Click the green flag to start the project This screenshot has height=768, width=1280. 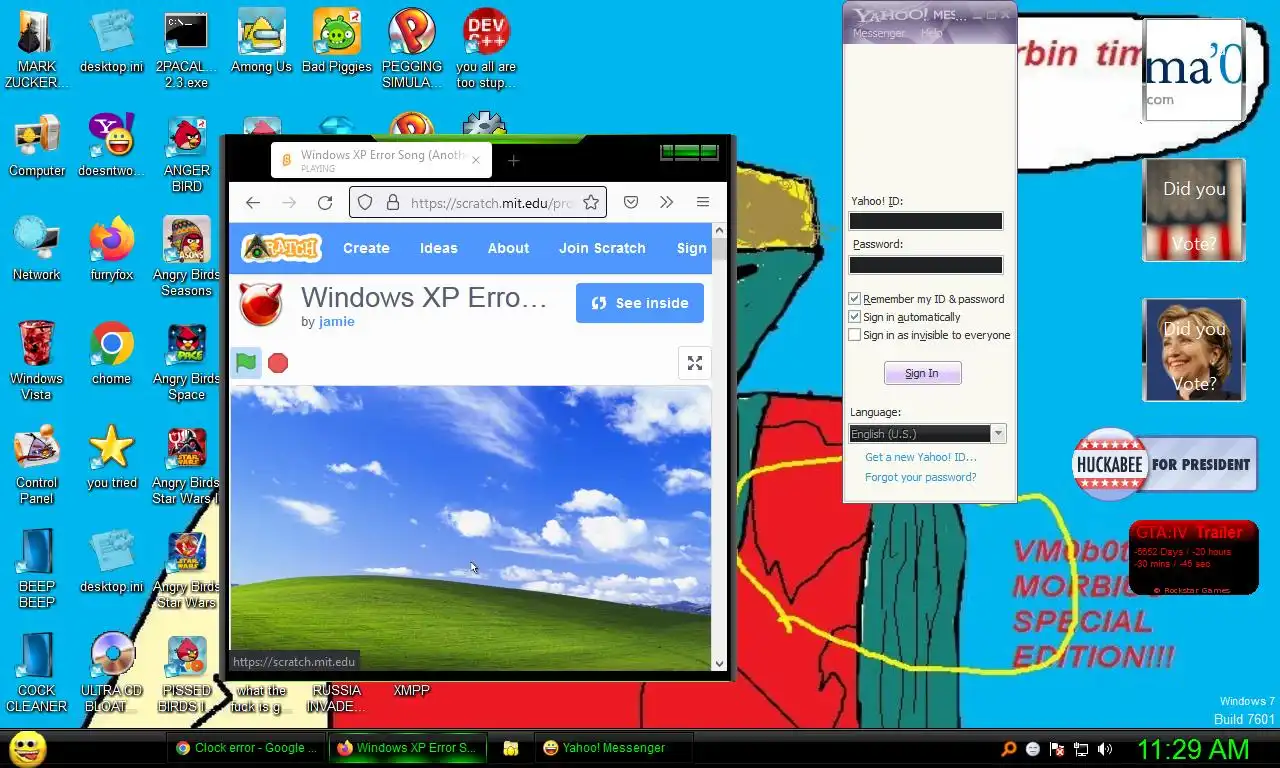point(246,363)
